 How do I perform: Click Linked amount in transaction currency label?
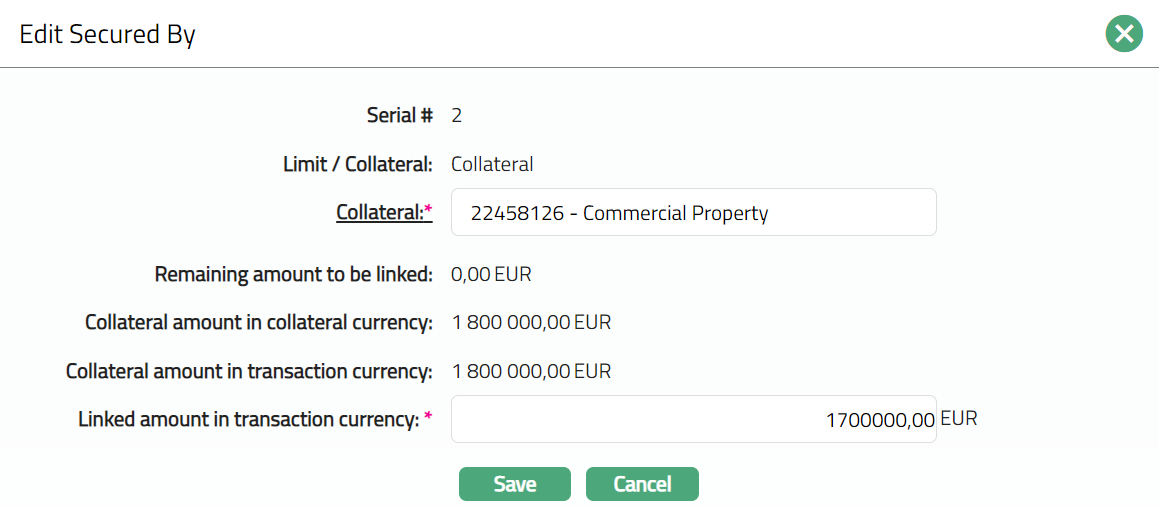[248, 420]
